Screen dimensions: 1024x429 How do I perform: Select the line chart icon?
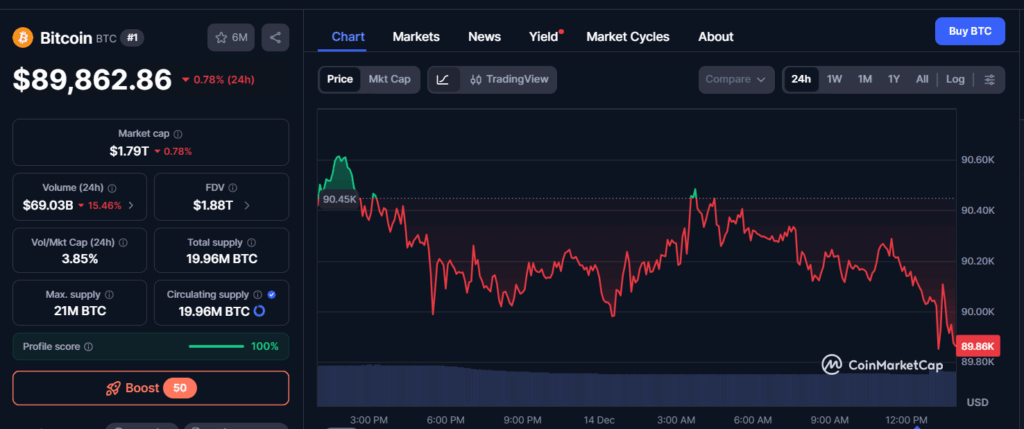tap(443, 79)
